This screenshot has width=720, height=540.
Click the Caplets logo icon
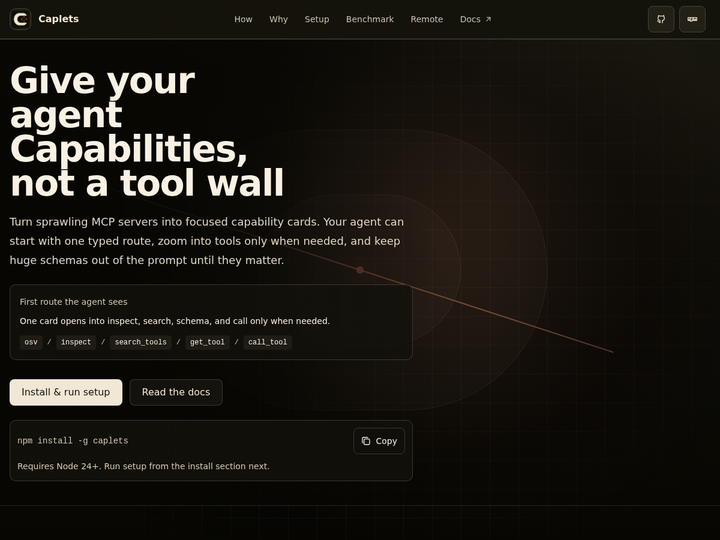tap(20, 19)
